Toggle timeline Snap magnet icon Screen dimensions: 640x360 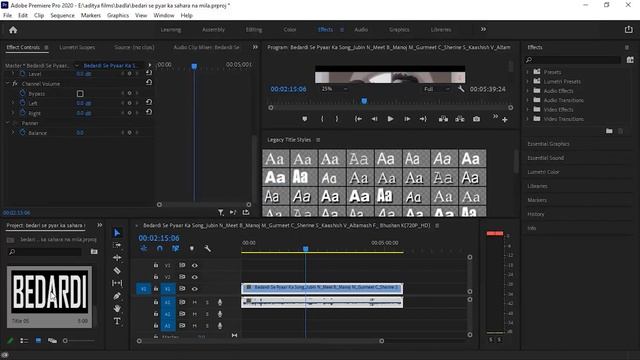160,249
